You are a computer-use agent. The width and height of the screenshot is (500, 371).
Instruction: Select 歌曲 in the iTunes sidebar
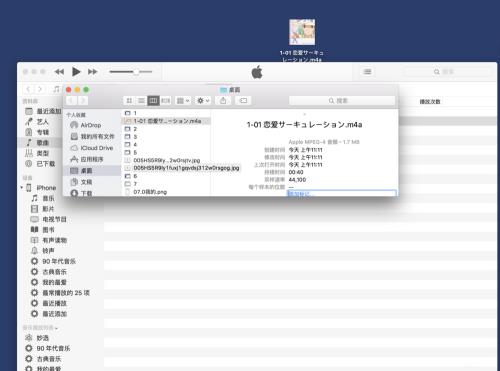pyautogui.click(x=43, y=143)
